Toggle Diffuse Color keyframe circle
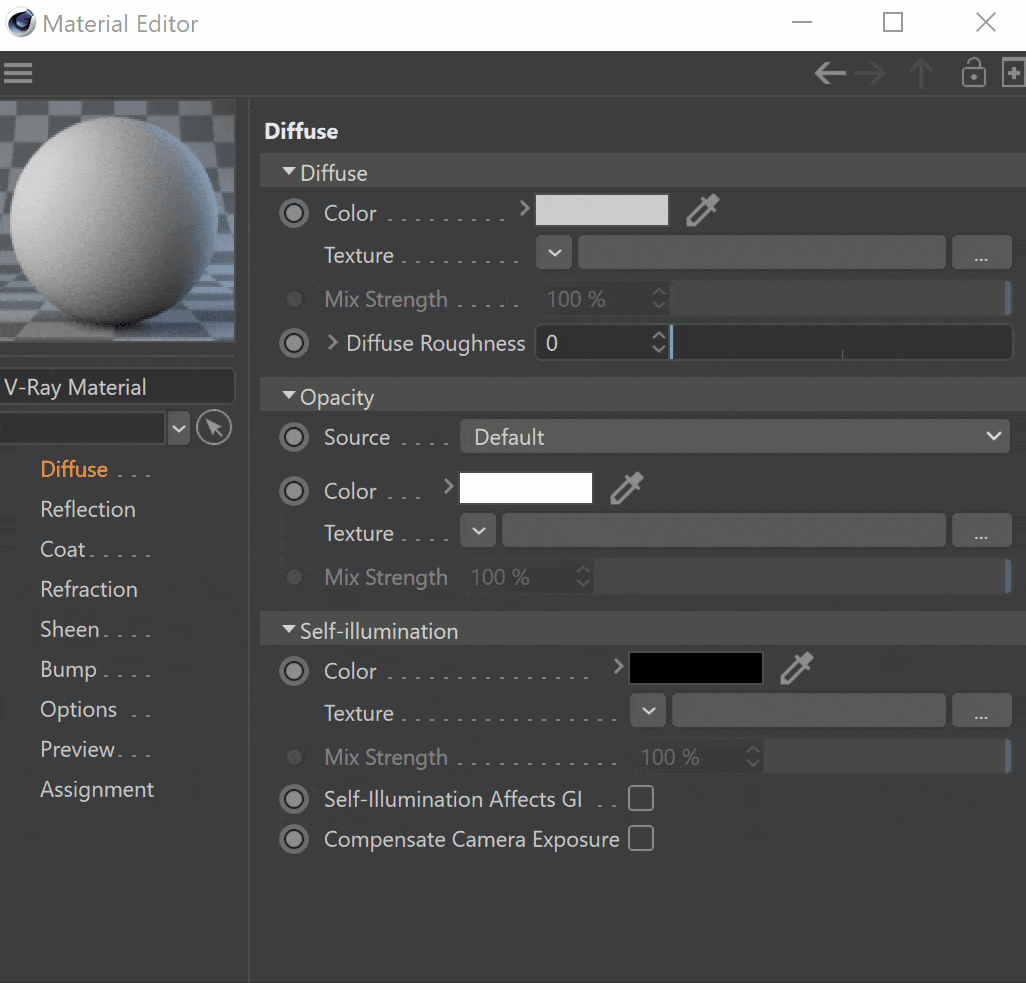The image size is (1026, 983). (294, 213)
